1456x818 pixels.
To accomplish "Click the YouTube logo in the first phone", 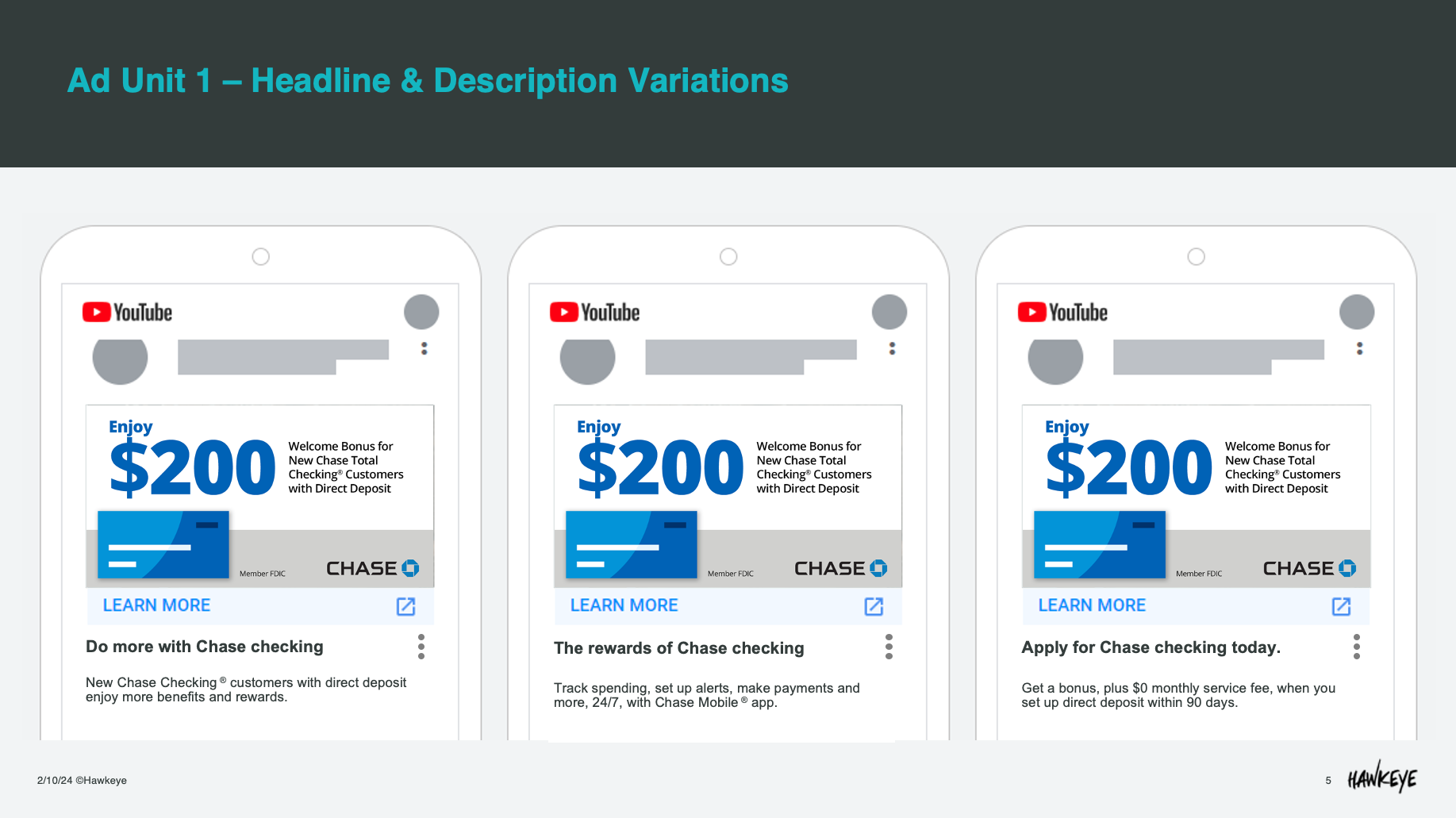I will pos(127,313).
